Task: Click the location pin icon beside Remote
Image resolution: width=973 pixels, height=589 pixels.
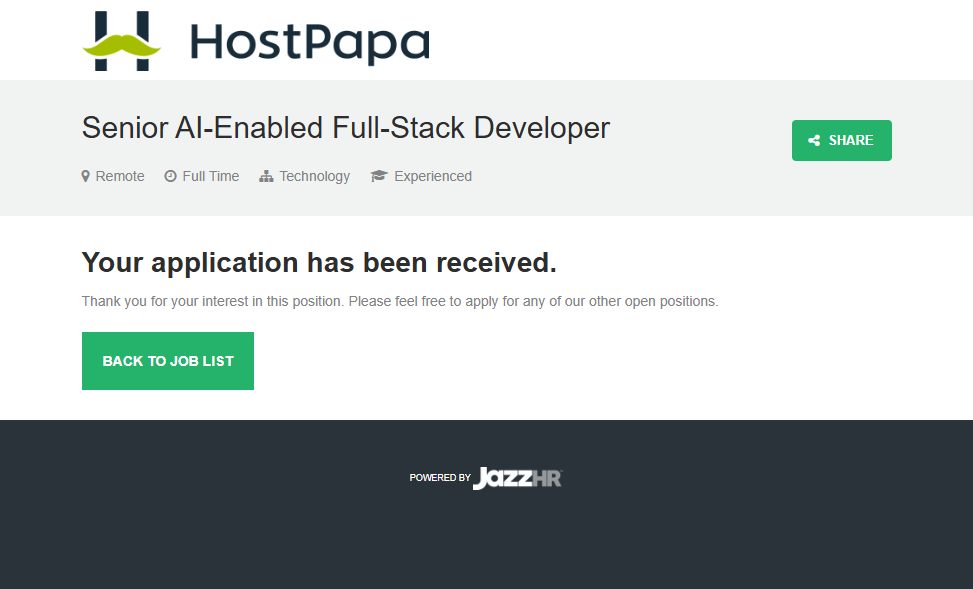Action: pos(86,176)
